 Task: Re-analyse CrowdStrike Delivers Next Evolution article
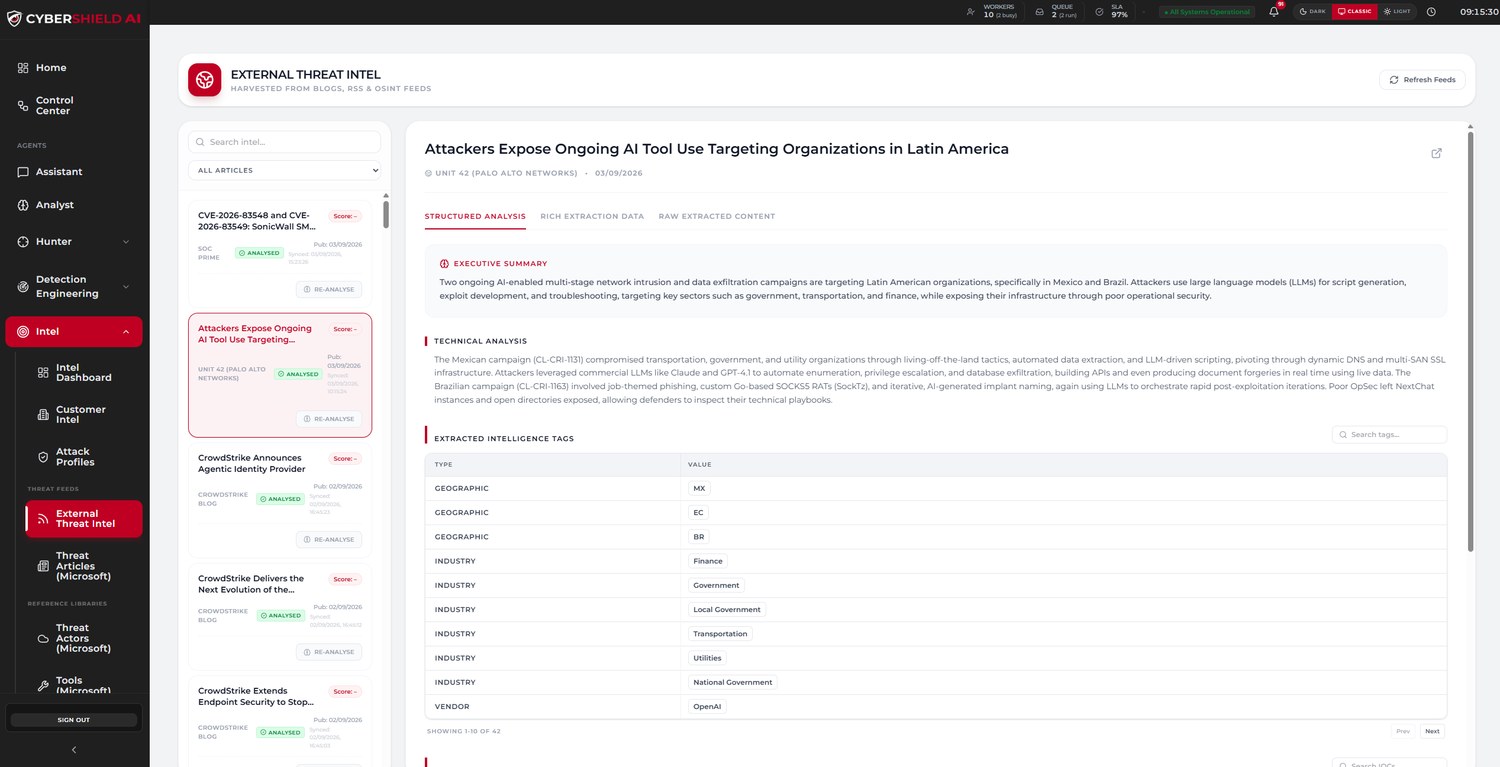tap(329, 652)
